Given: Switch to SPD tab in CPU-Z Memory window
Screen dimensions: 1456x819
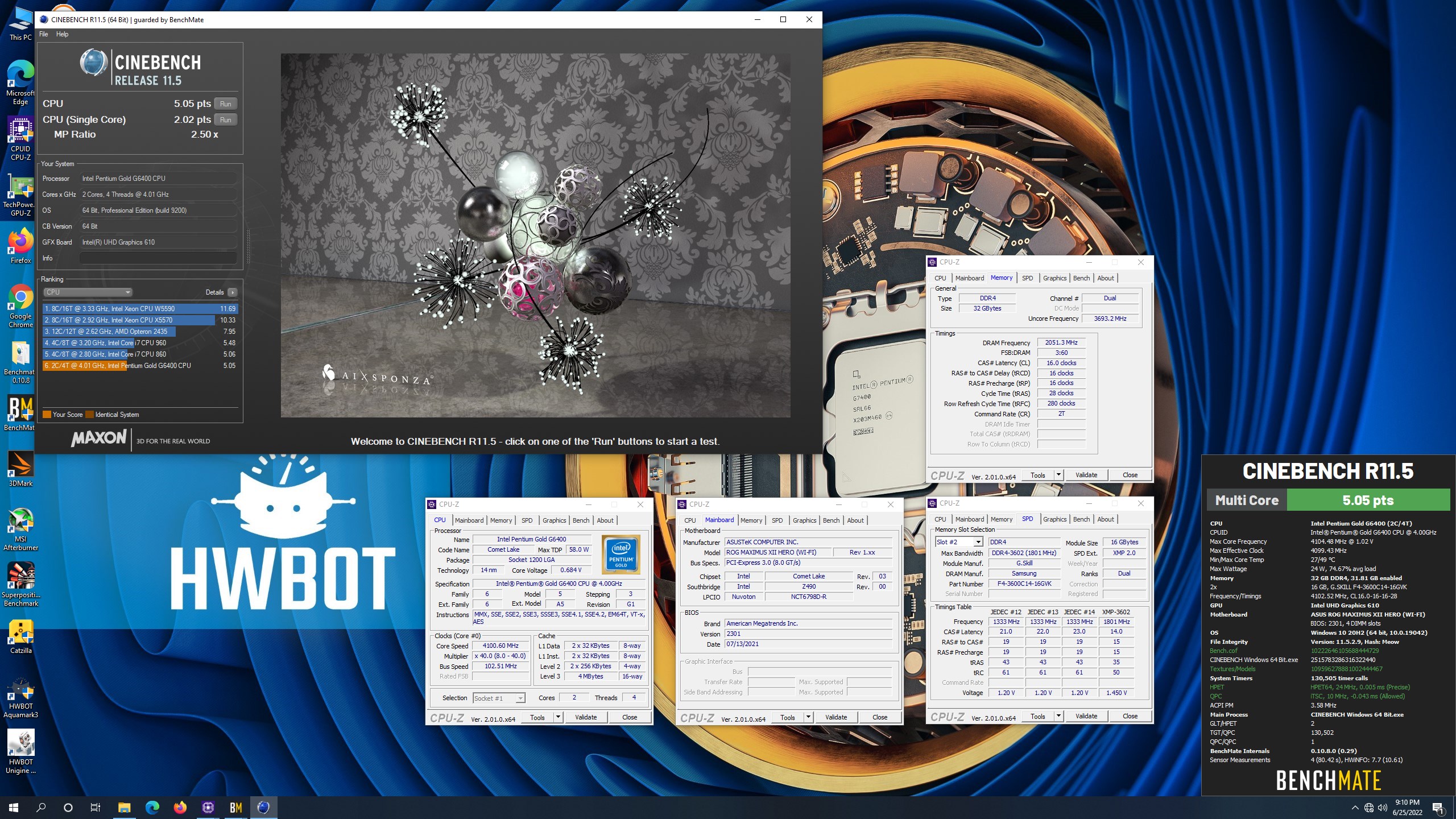Looking at the screenshot, I should click(1027, 278).
